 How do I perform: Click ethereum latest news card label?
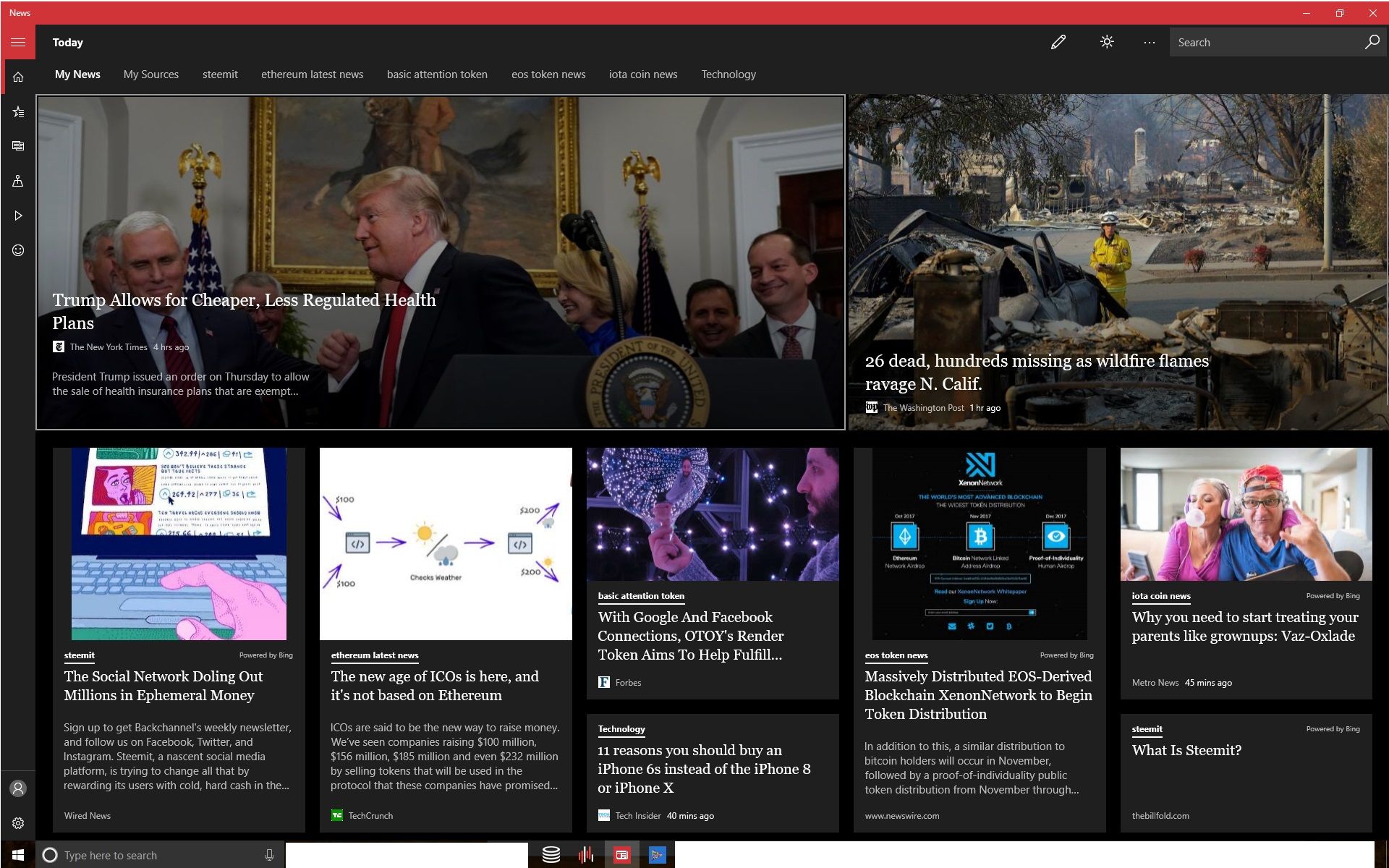pos(375,655)
